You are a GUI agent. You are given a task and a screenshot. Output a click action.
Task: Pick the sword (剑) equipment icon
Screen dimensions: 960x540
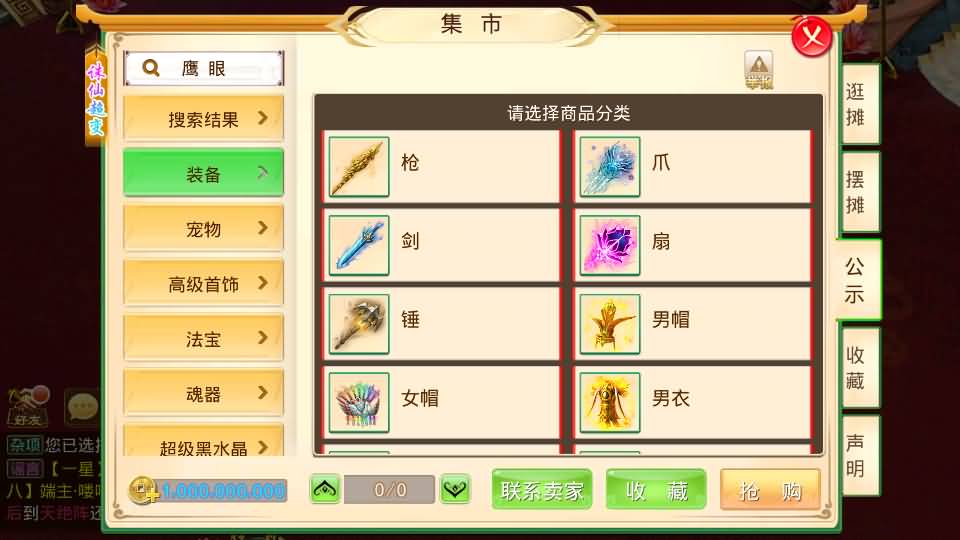359,245
